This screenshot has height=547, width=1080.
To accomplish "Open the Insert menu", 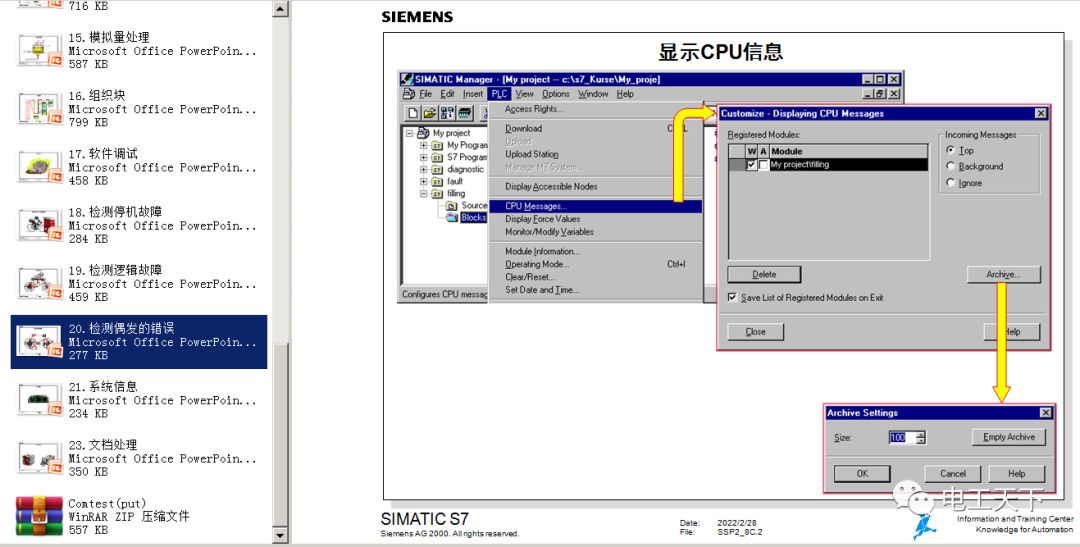I will coord(472,94).
